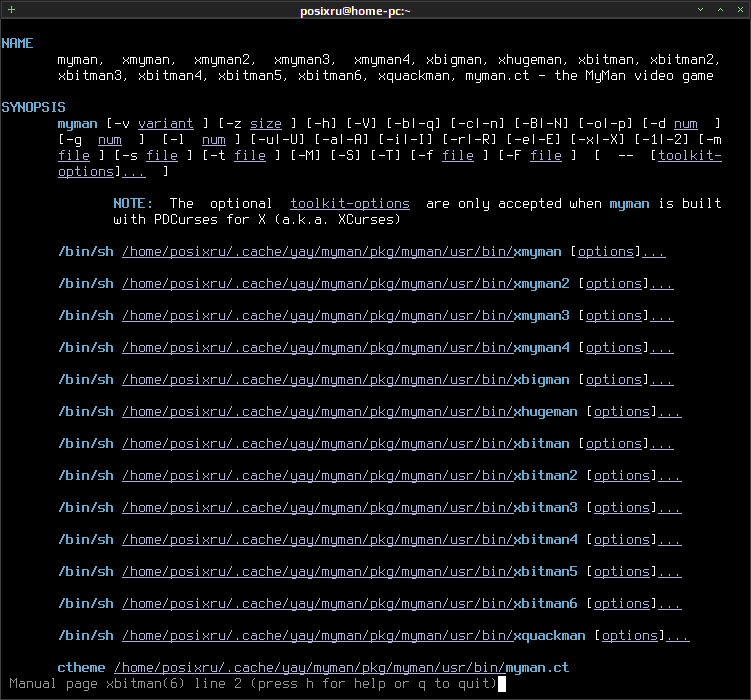Click the ctheme command word
Viewport: 751px width, 700px height.
coord(81,668)
